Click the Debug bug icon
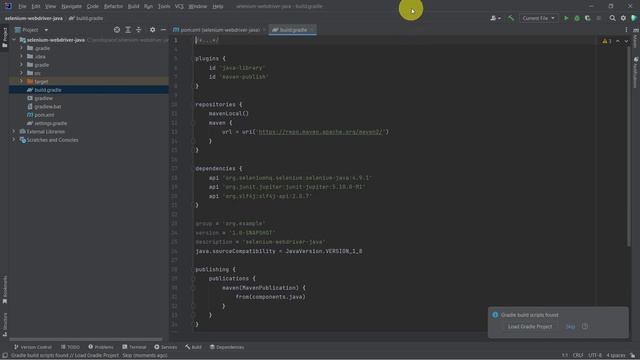The image size is (640, 360). pyautogui.click(x=577, y=18)
